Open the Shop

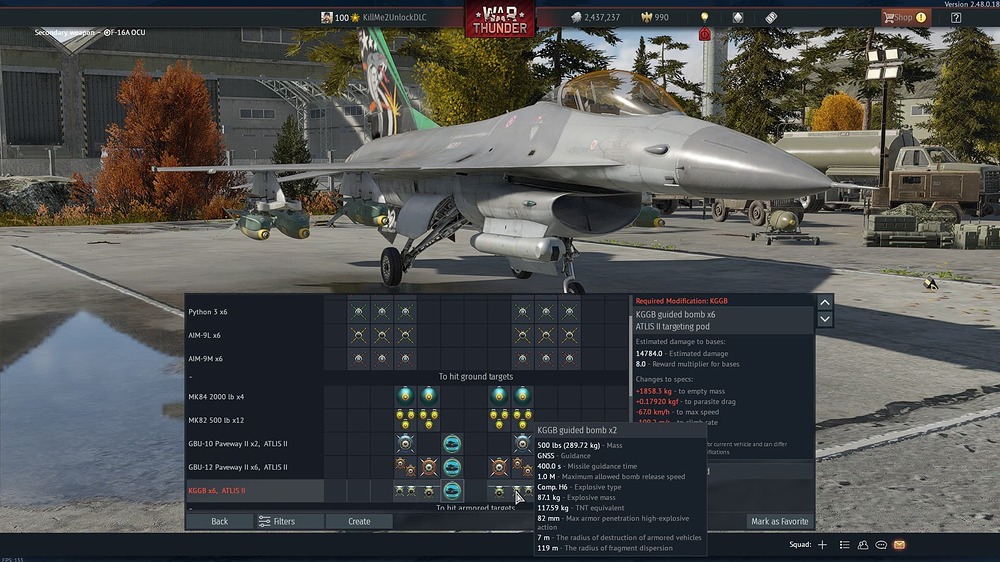(905, 17)
